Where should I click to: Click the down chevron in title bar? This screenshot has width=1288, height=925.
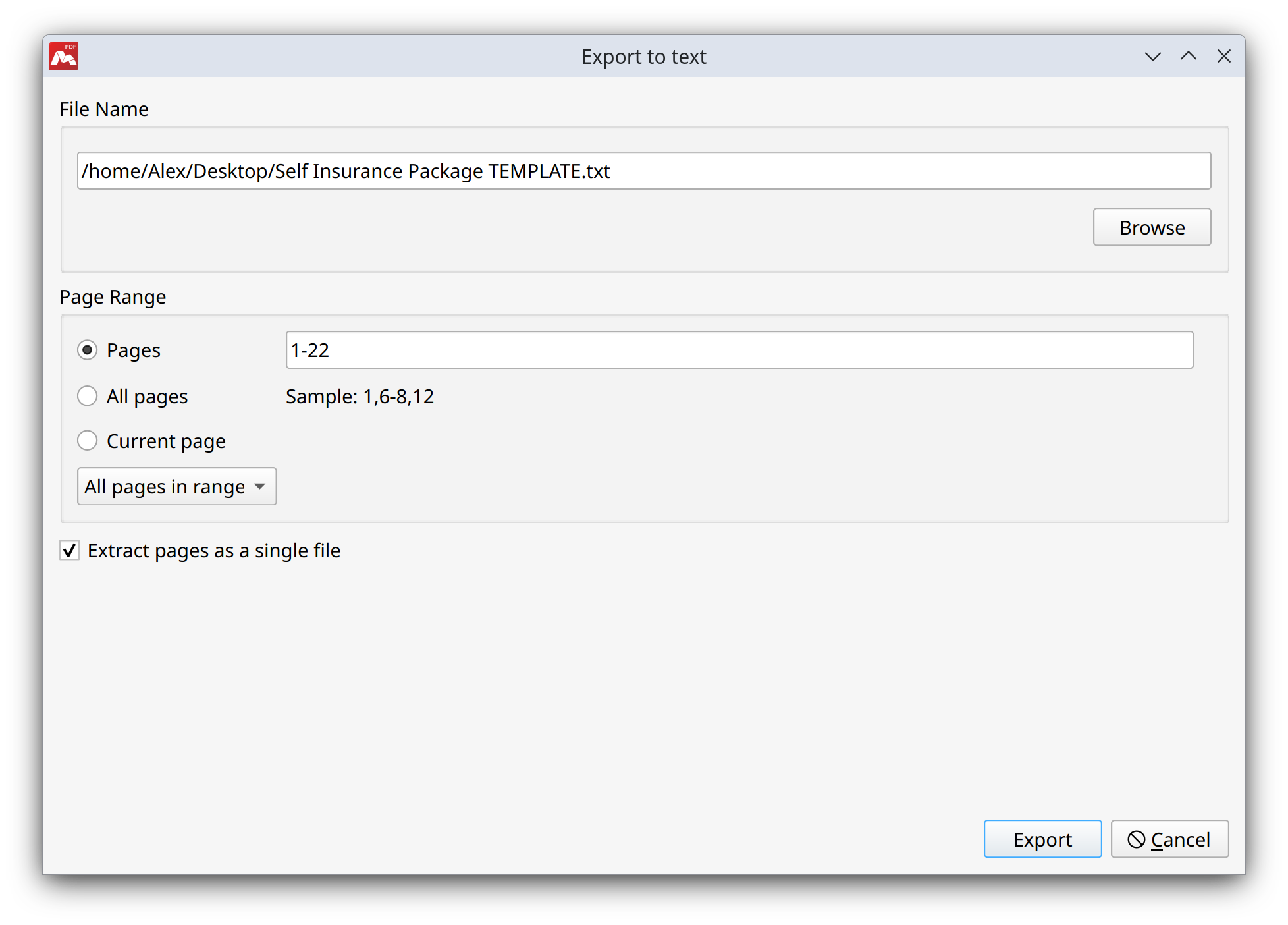(x=1152, y=57)
